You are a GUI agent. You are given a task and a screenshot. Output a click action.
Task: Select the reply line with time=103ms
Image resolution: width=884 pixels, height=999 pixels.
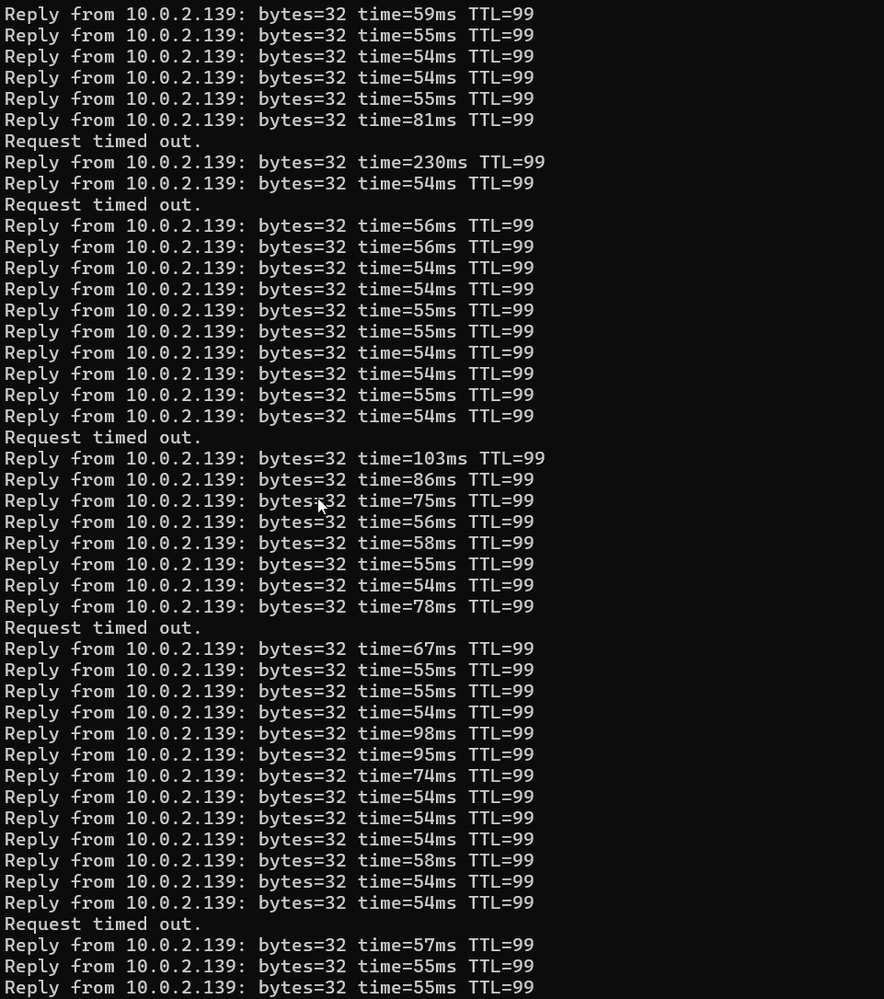[x=275, y=459]
